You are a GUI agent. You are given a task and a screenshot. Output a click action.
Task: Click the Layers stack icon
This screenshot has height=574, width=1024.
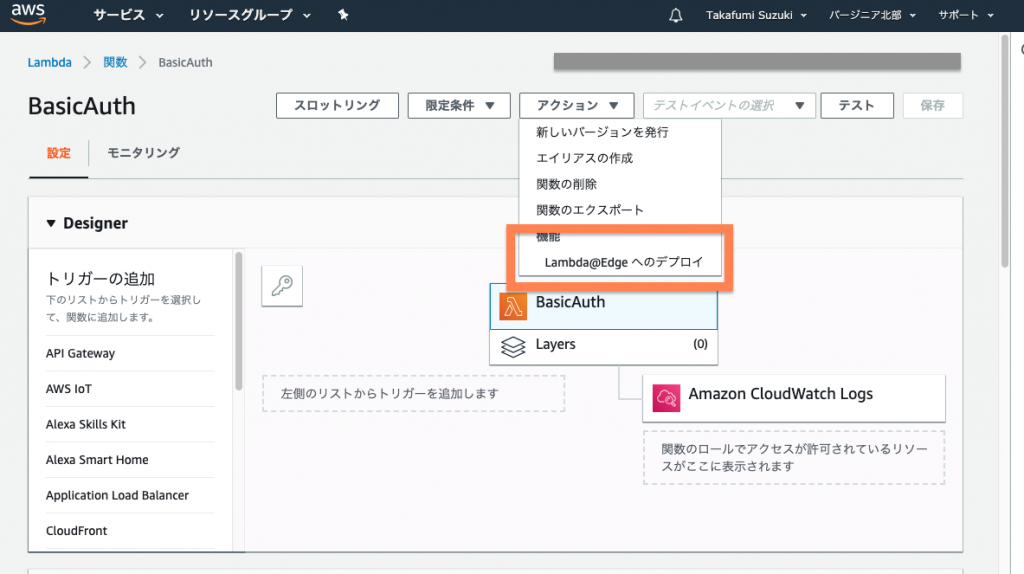(513, 346)
